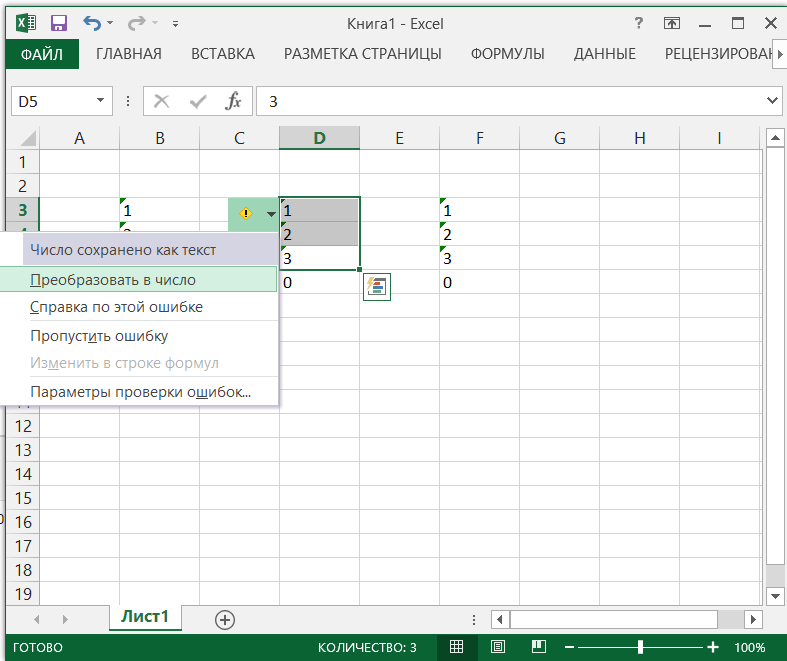Click the zoom slider handle

tap(640, 647)
